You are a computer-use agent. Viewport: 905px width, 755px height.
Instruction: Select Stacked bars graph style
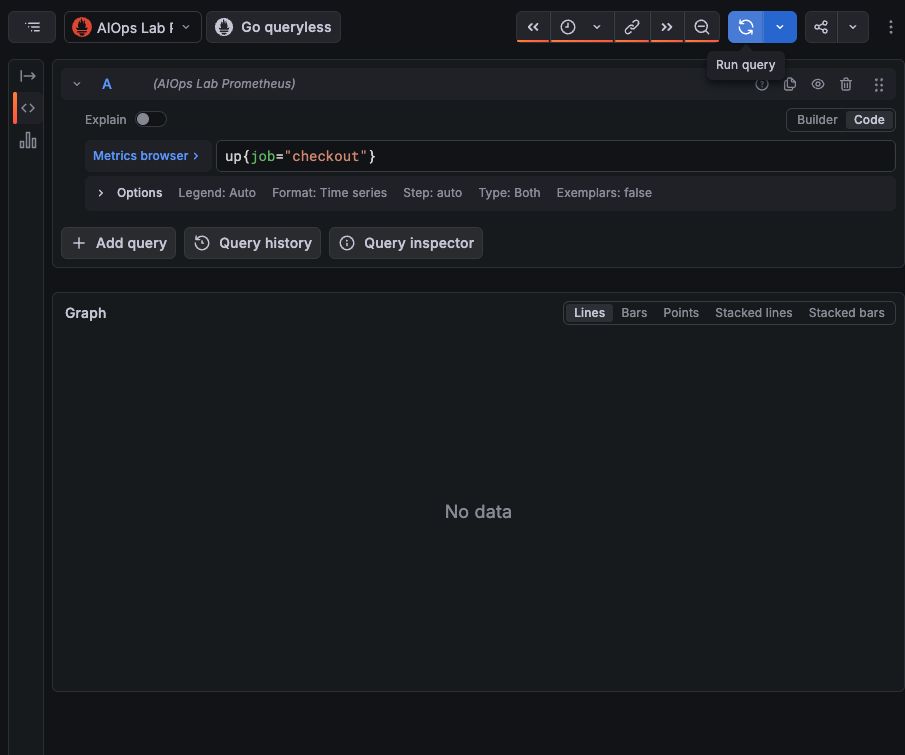tap(846, 313)
